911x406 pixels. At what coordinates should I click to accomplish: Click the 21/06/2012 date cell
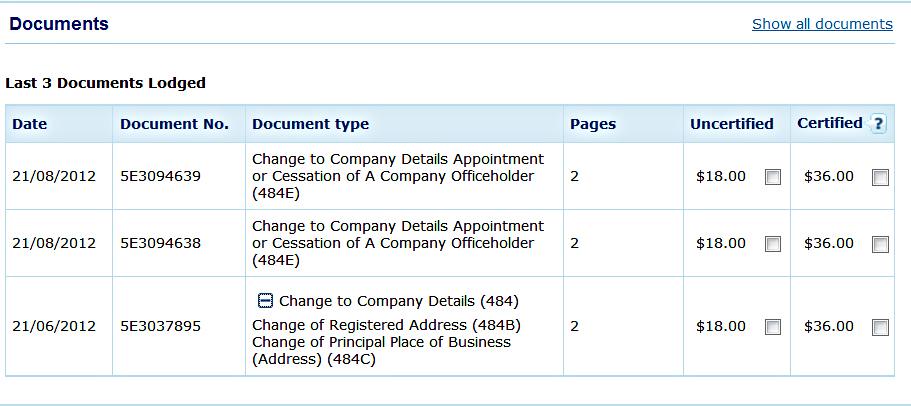(x=54, y=326)
